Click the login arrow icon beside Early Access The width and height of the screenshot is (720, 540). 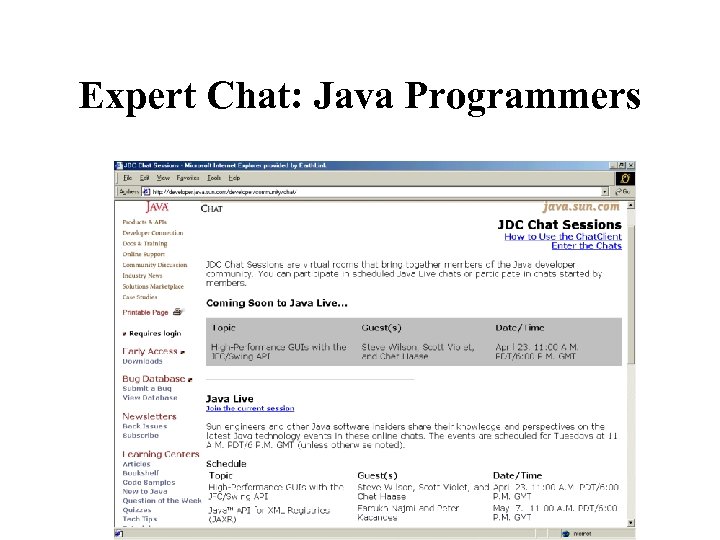coord(182,352)
